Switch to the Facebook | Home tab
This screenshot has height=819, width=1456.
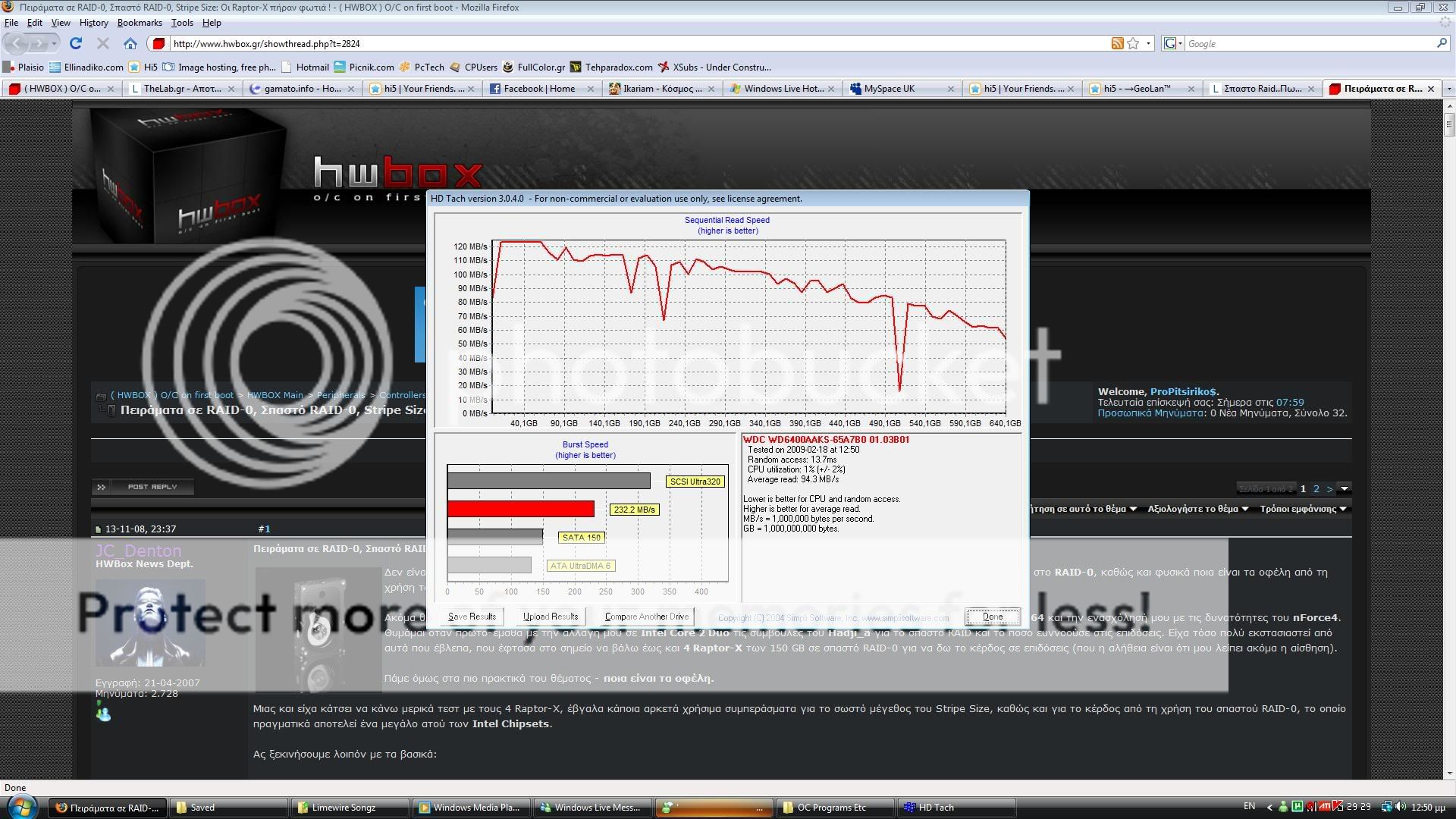point(539,89)
